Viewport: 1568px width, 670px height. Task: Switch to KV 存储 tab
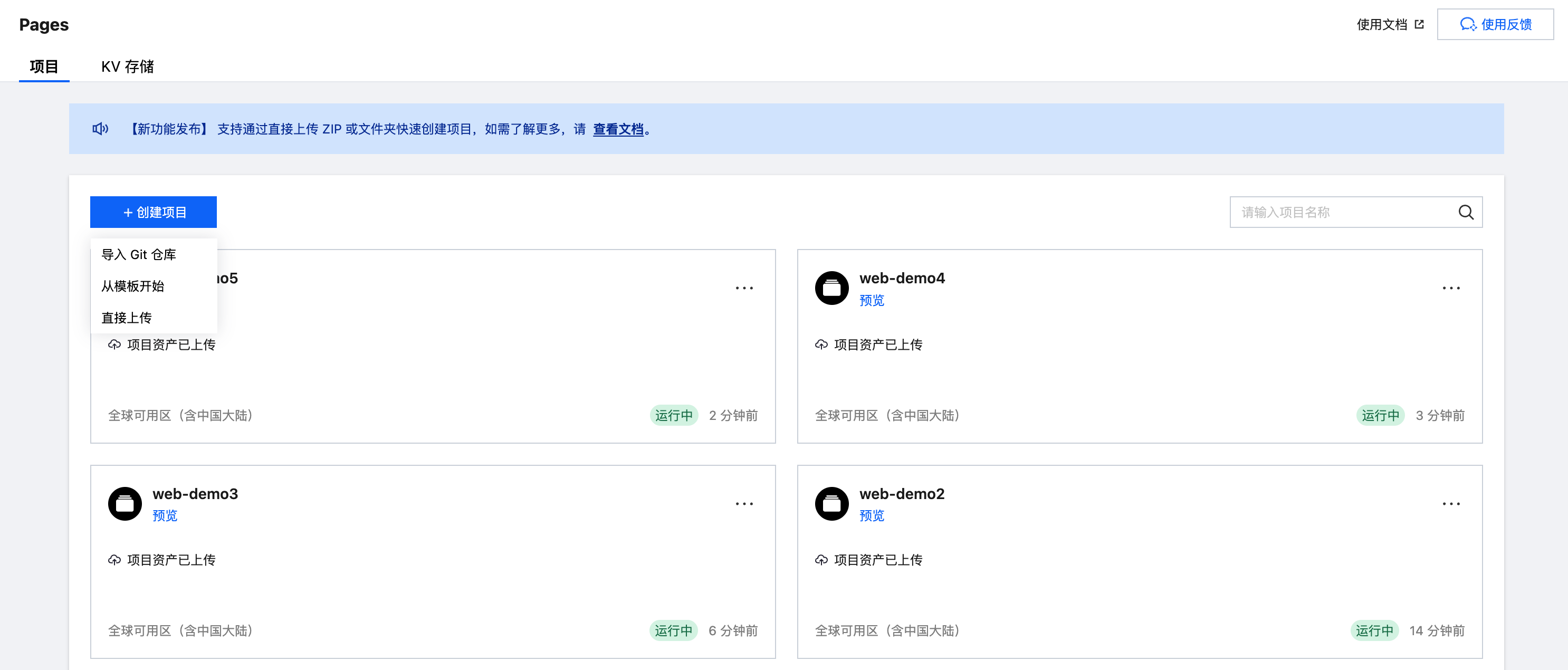127,66
